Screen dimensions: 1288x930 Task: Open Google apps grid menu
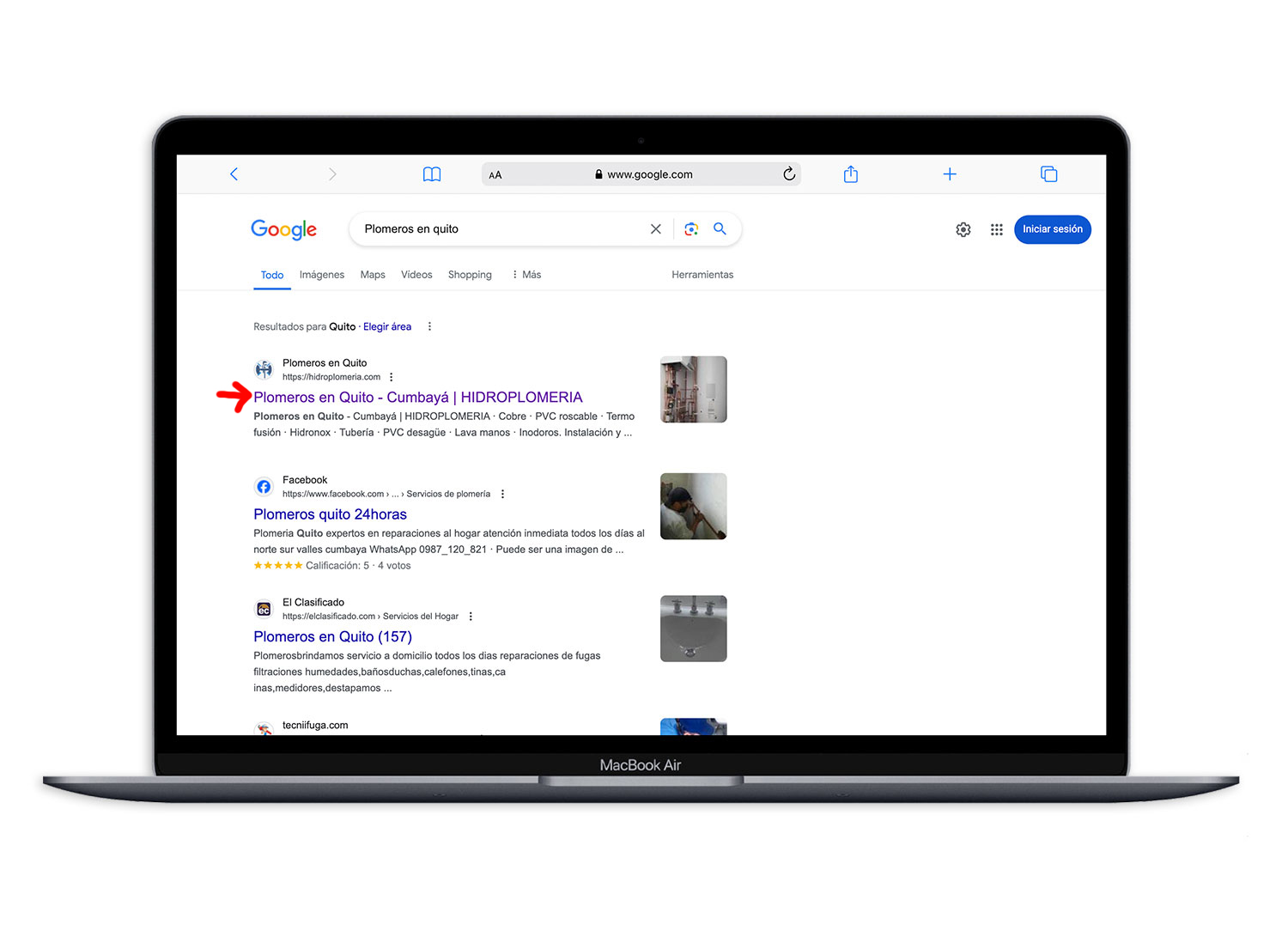tap(996, 230)
